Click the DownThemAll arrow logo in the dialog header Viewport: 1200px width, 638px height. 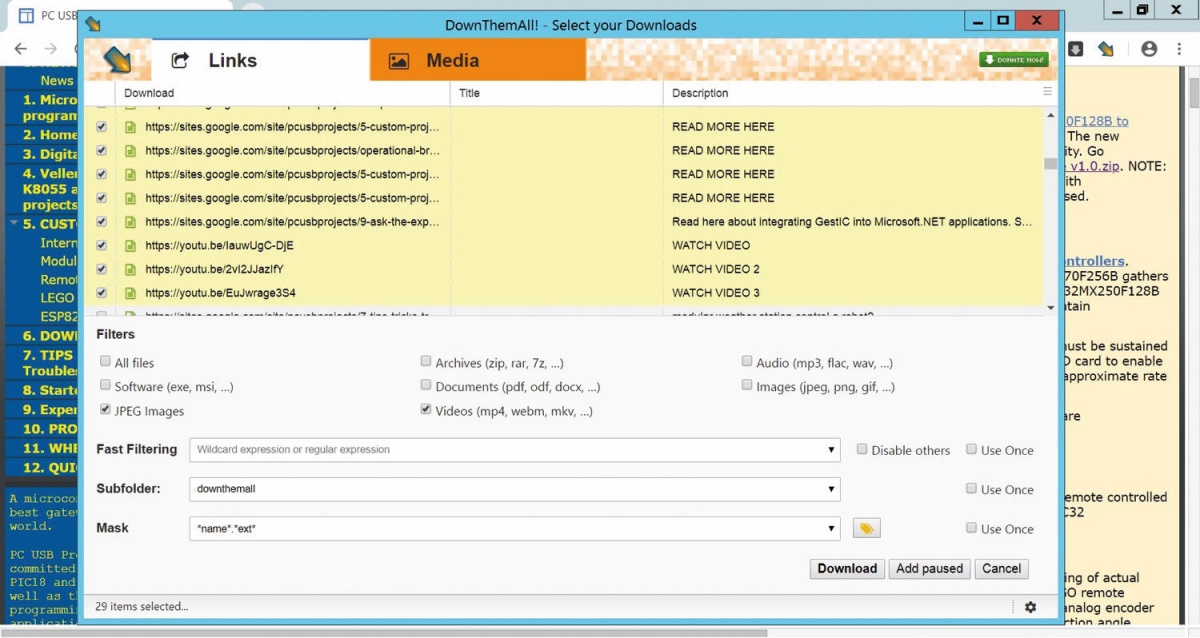tap(117, 59)
